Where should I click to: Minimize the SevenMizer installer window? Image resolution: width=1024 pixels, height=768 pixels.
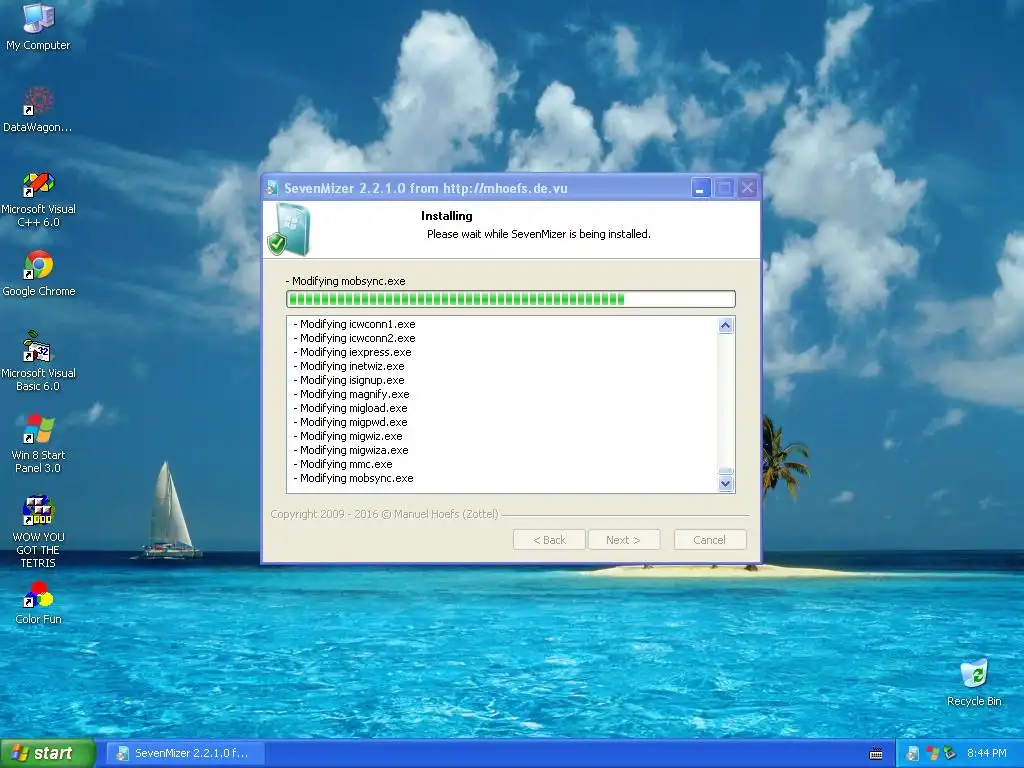(700, 188)
